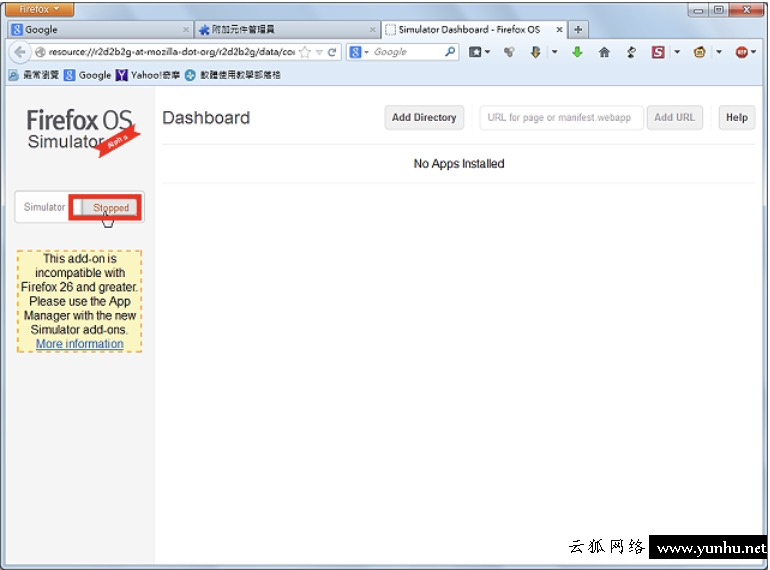Open the Most Visited bookmarks folder
The height and width of the screenshot is (570, 770).
(x=34, y=75)
